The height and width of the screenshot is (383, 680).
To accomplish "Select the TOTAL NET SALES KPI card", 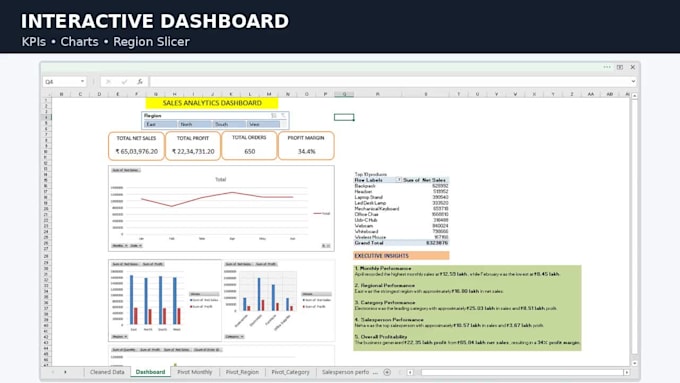I will 136,146.
